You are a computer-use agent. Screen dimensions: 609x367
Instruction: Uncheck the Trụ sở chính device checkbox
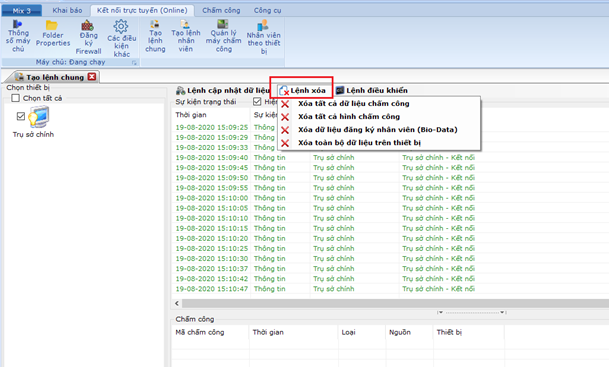pos(21,116)
